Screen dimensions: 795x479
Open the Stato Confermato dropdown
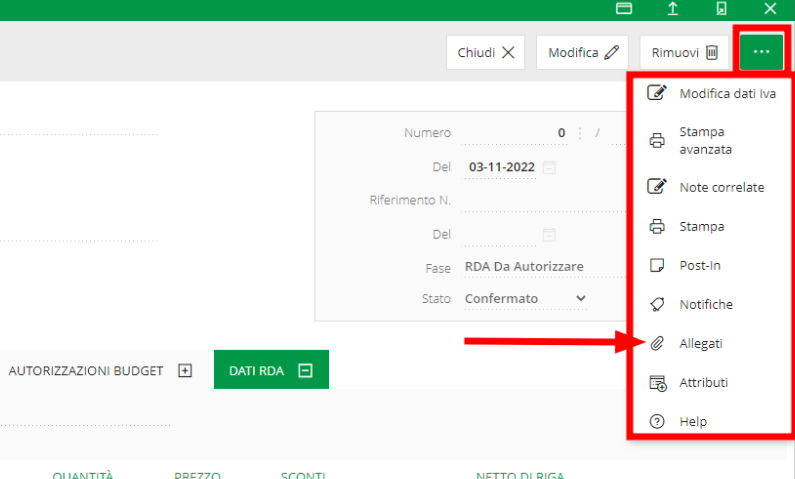[580, 298]
